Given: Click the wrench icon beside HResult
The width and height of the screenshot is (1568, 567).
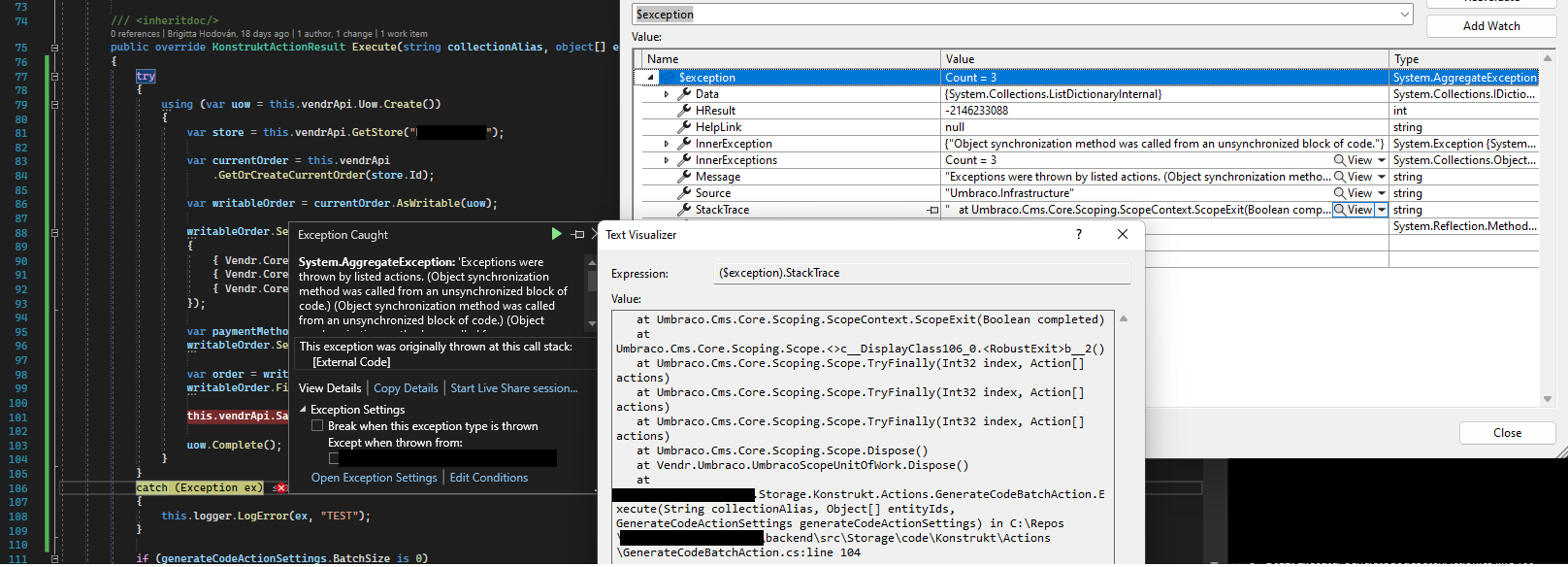Looking at the screenshot, I should pyautogui.click(x=684, y=111).
